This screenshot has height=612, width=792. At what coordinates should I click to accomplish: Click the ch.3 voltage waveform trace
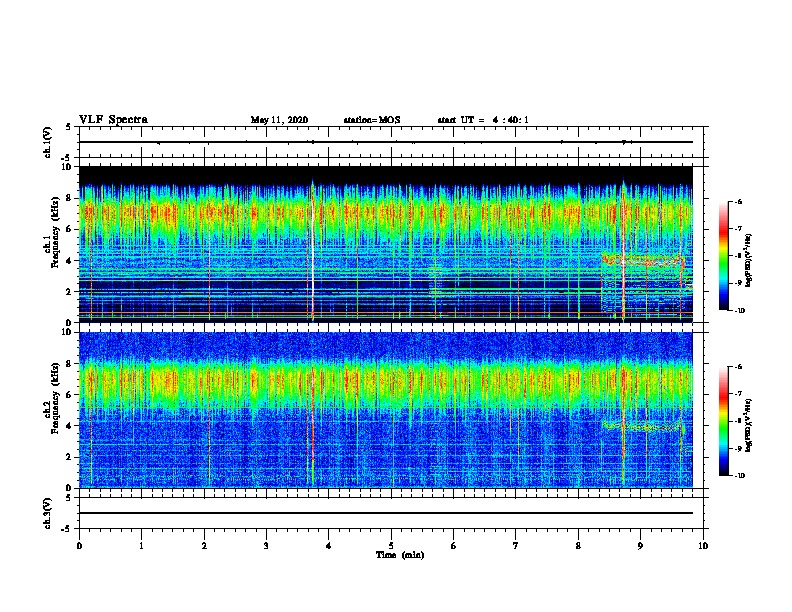pyautogui.click(x=386, y=513)
